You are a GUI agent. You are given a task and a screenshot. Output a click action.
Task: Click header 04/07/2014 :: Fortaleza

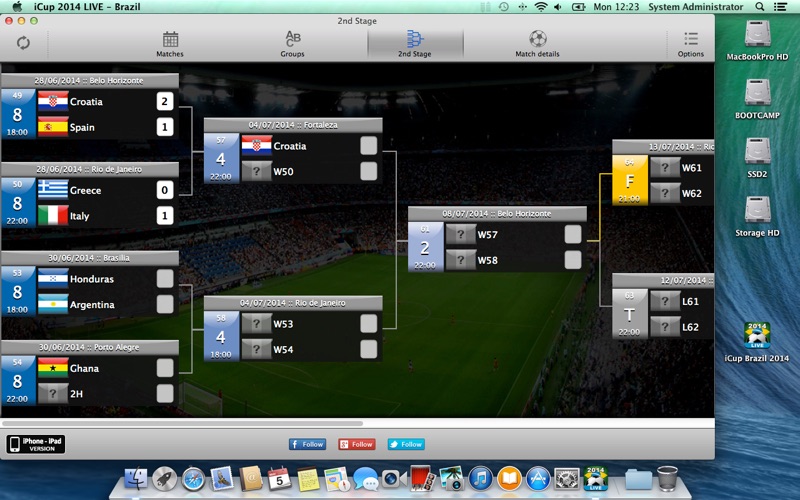(x=293, y=125)
